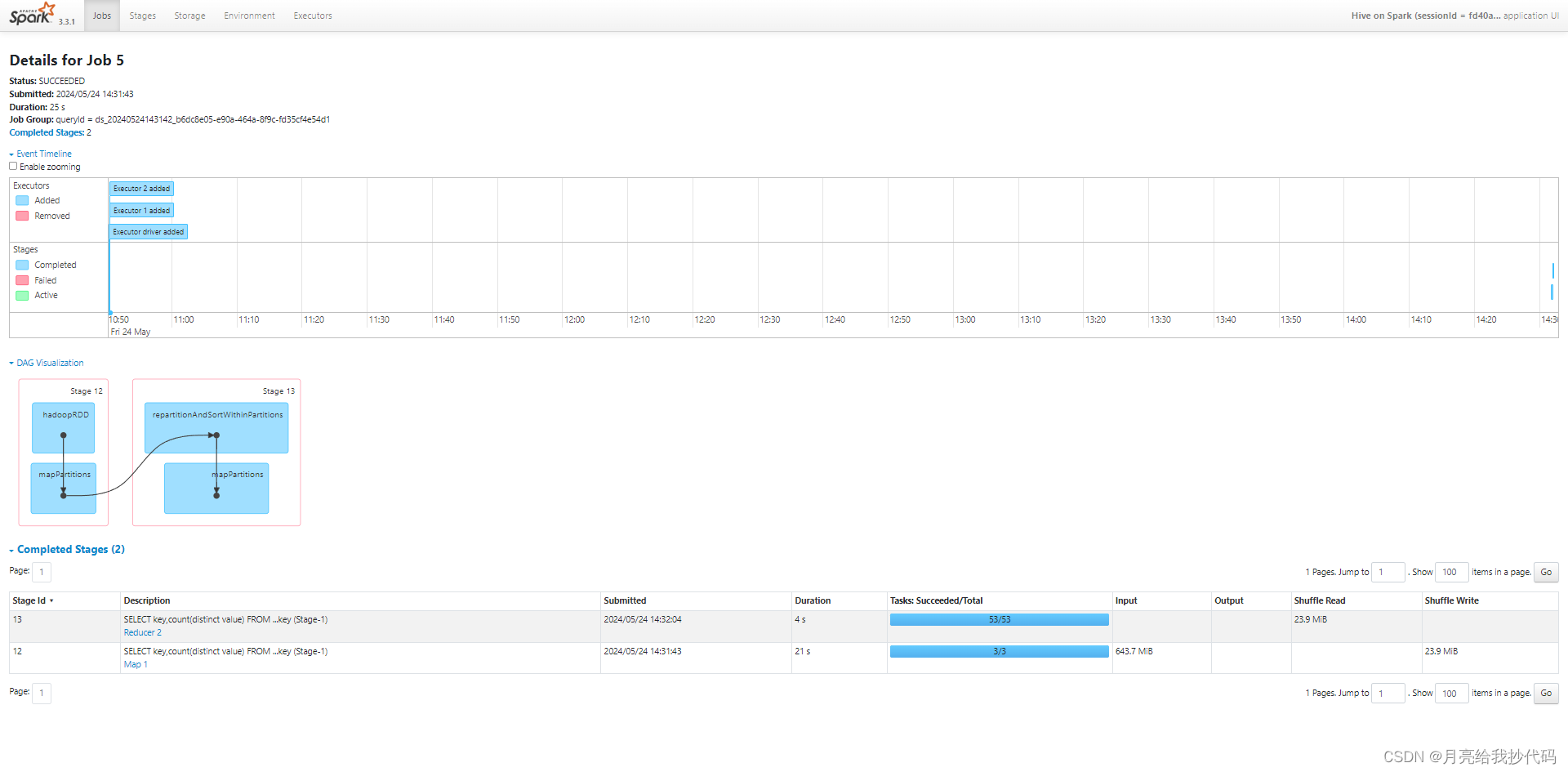1568x772 pixels.
Task: Click the 643.7 MiB input value
Action: [1134, 652]
